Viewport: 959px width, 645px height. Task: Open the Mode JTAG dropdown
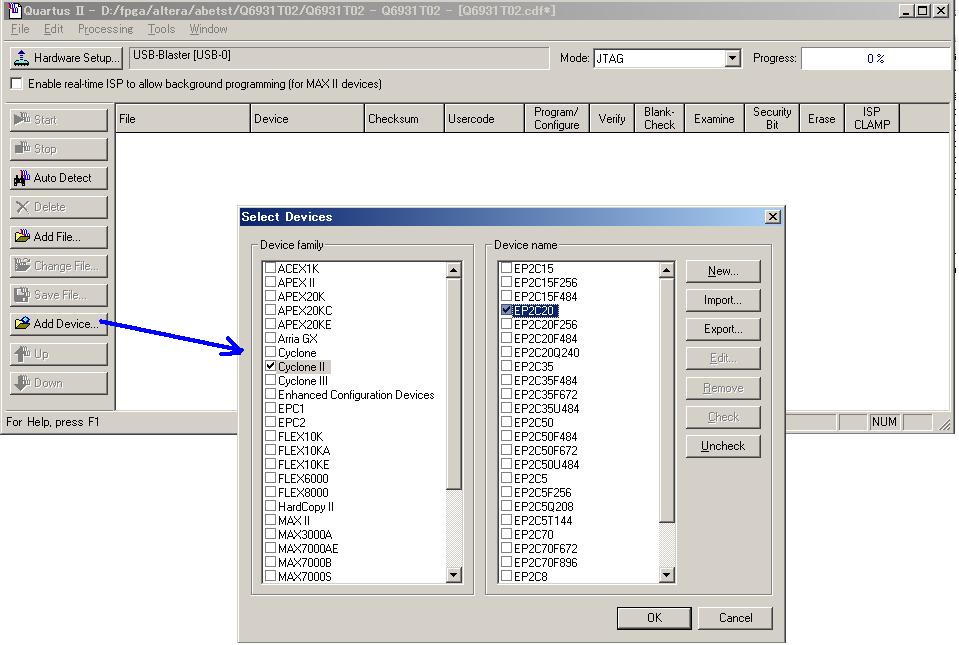(732, 59)
